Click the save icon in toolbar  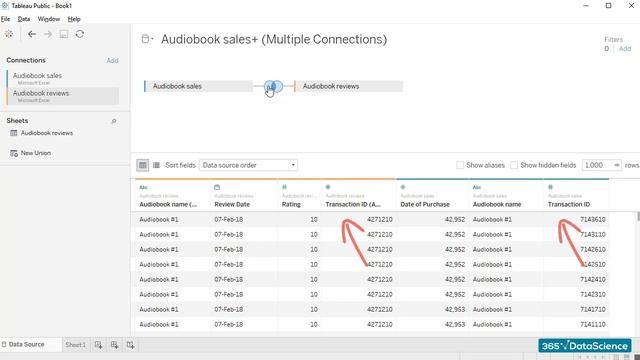click(64, 34)
